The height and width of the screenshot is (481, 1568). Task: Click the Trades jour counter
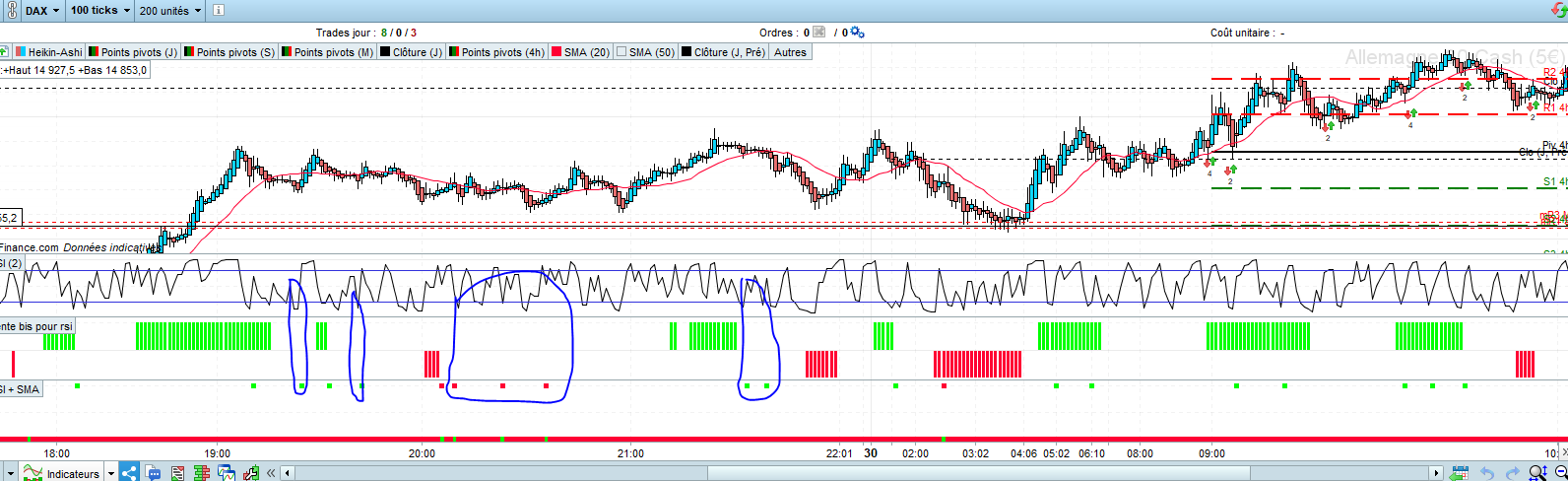tap(366, 33)
